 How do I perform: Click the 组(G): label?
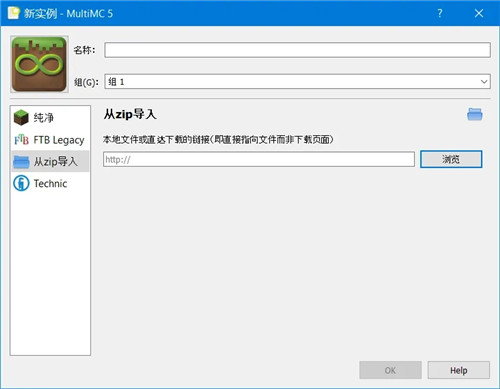coord(86,82)
